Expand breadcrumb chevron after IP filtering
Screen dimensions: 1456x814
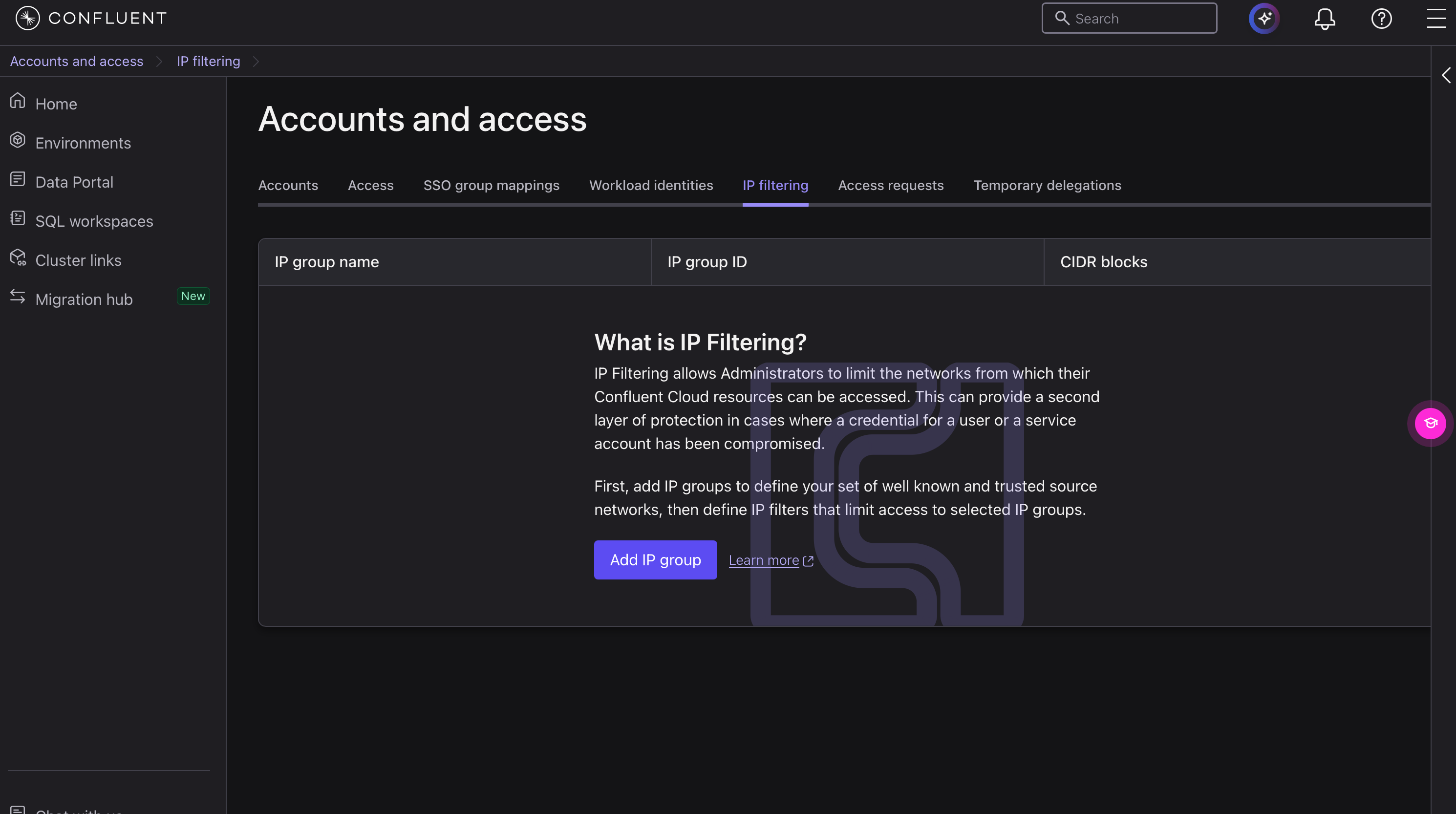point(256,61)
